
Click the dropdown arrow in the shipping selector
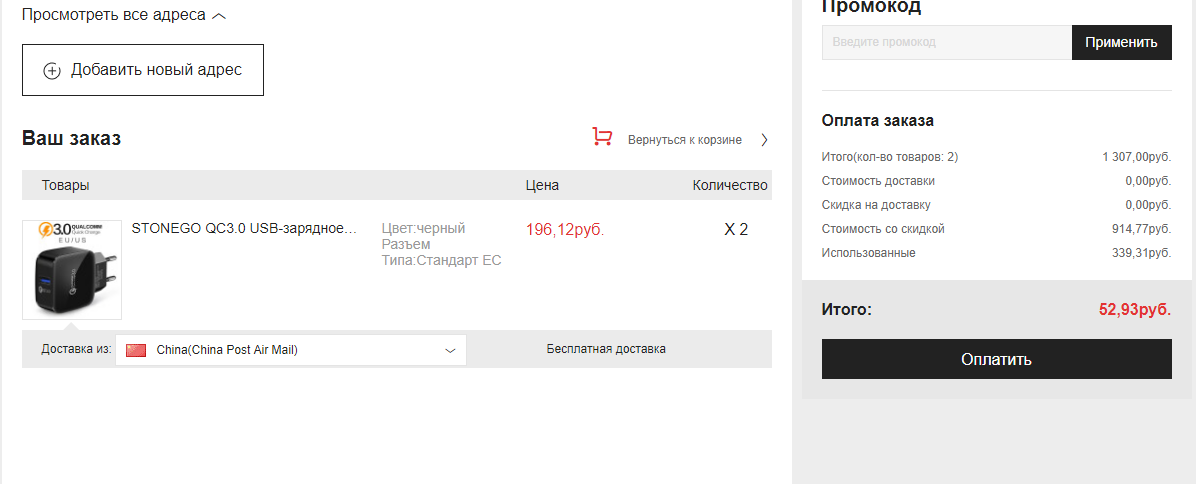450,351
